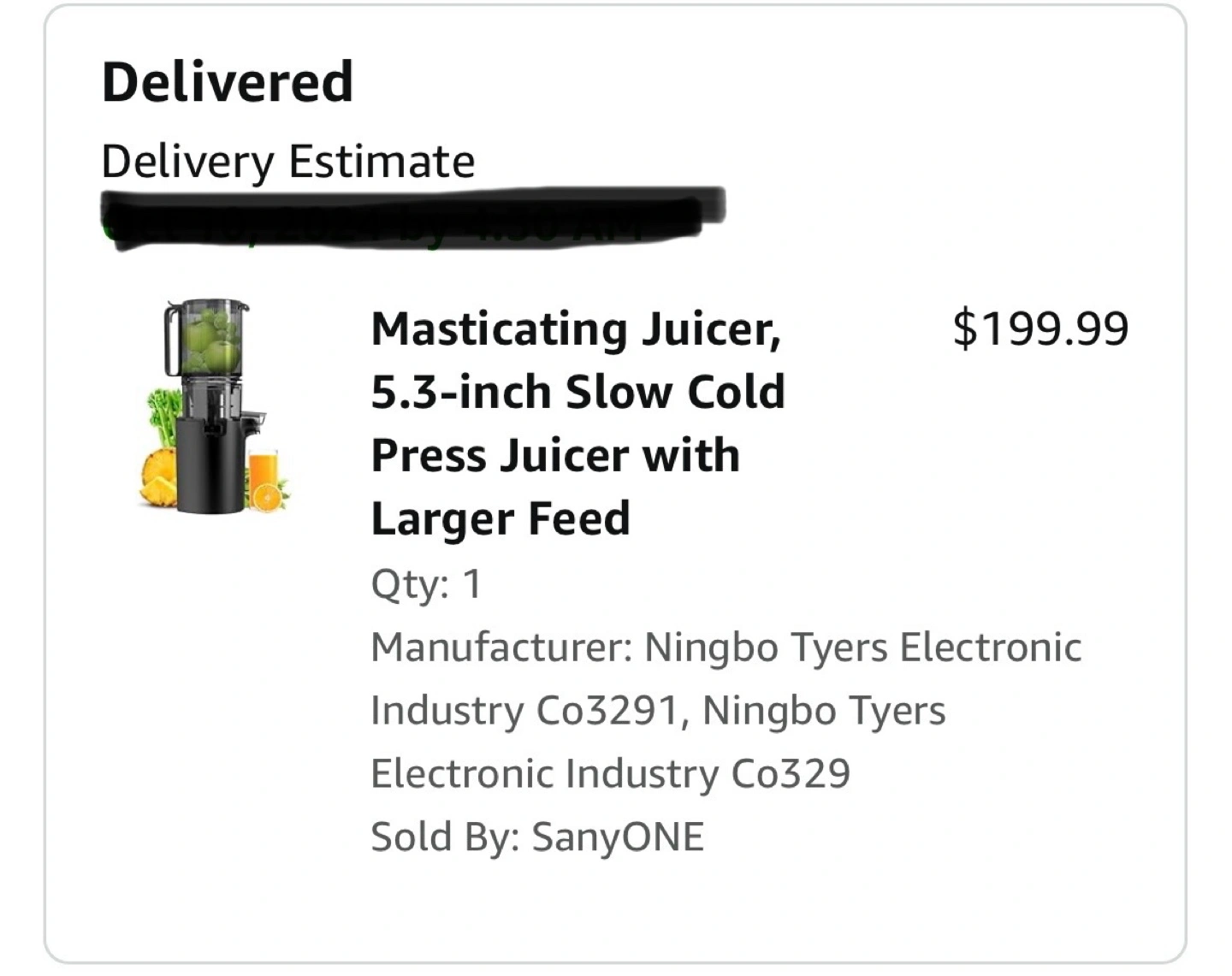Click "Larger Feed" in the product title

tap(500, 519)
